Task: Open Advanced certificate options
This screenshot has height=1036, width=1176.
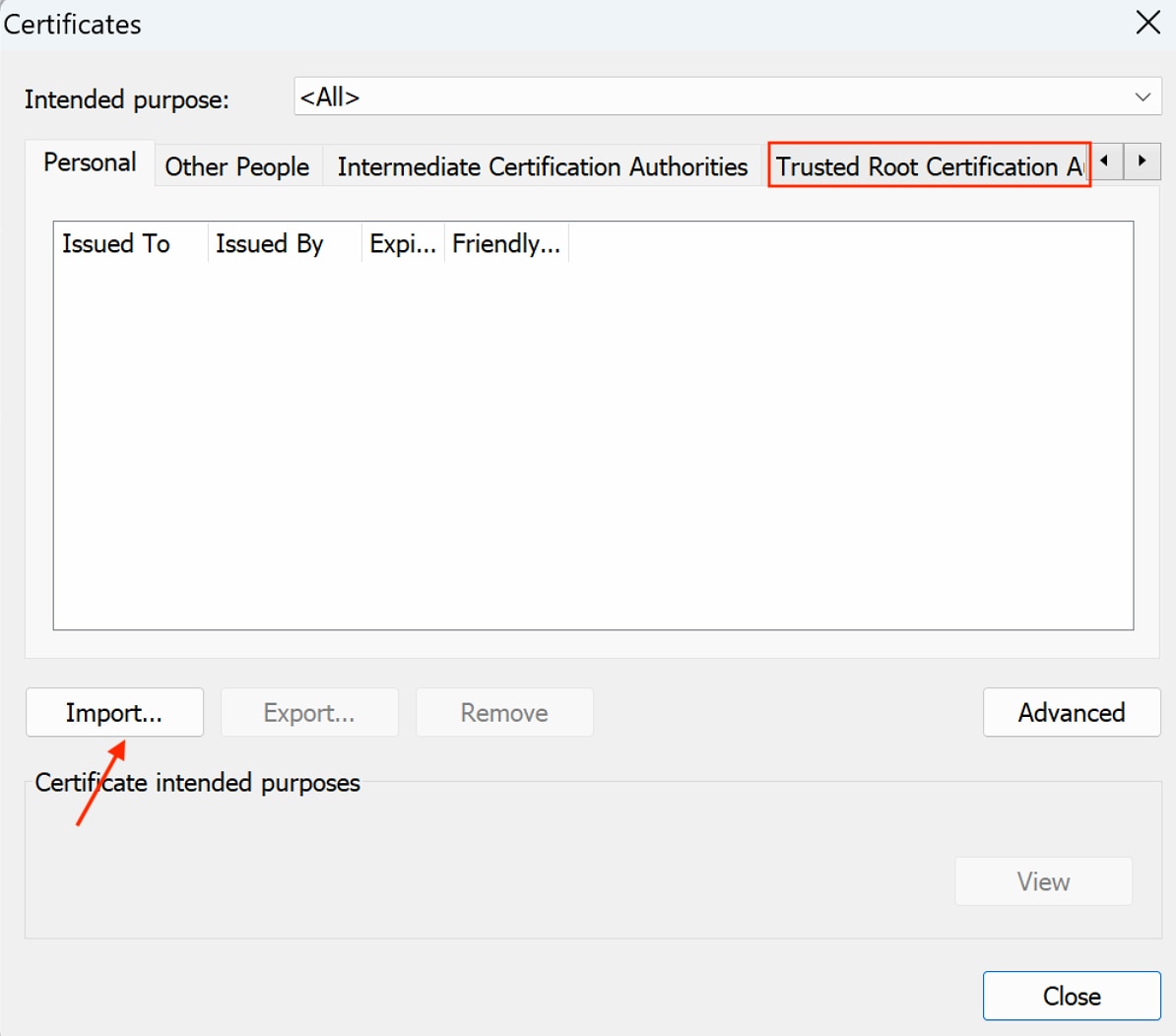Action: click(x=1072, y=712)
